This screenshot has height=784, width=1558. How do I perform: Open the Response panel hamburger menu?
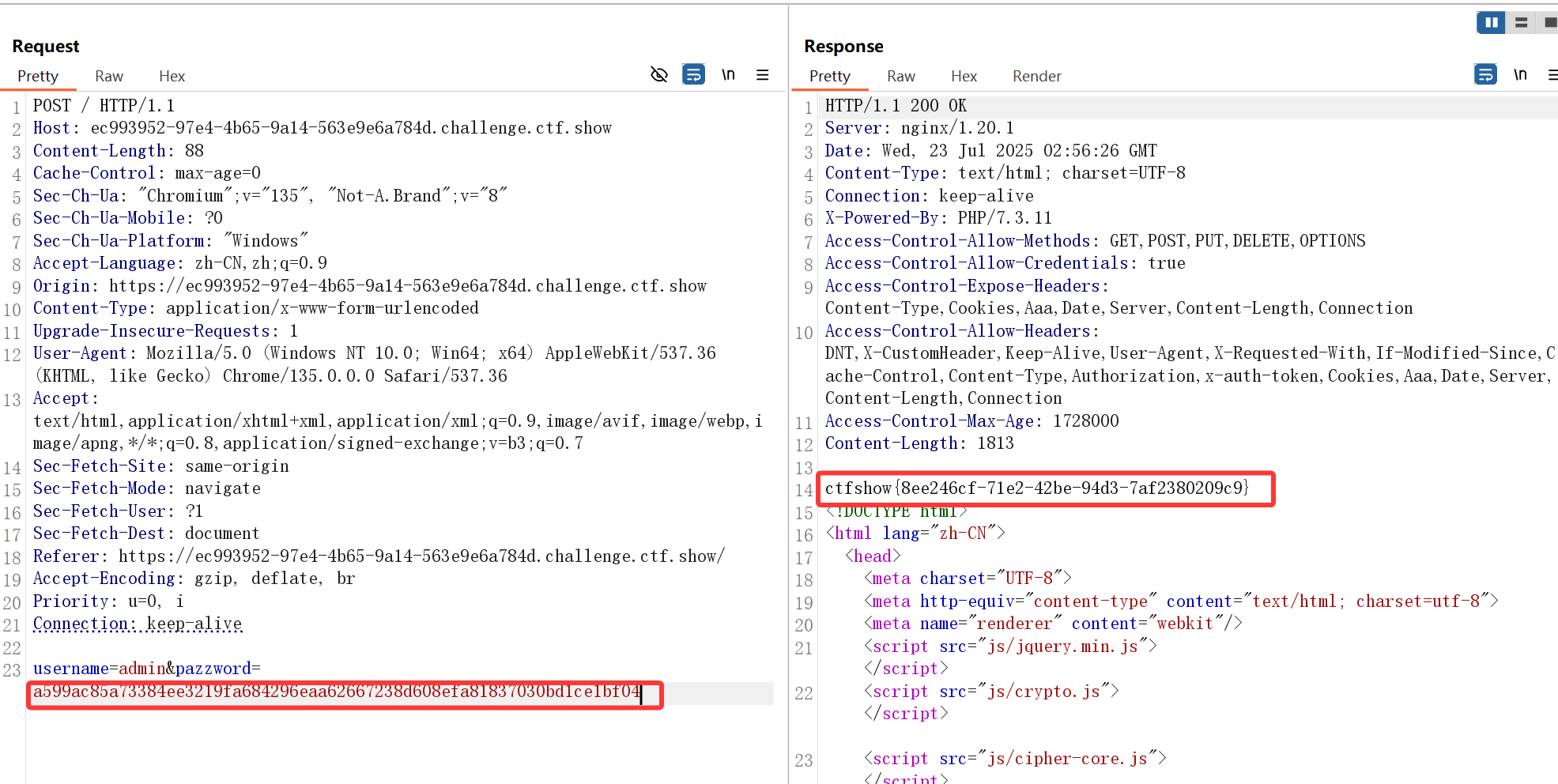1552,74
